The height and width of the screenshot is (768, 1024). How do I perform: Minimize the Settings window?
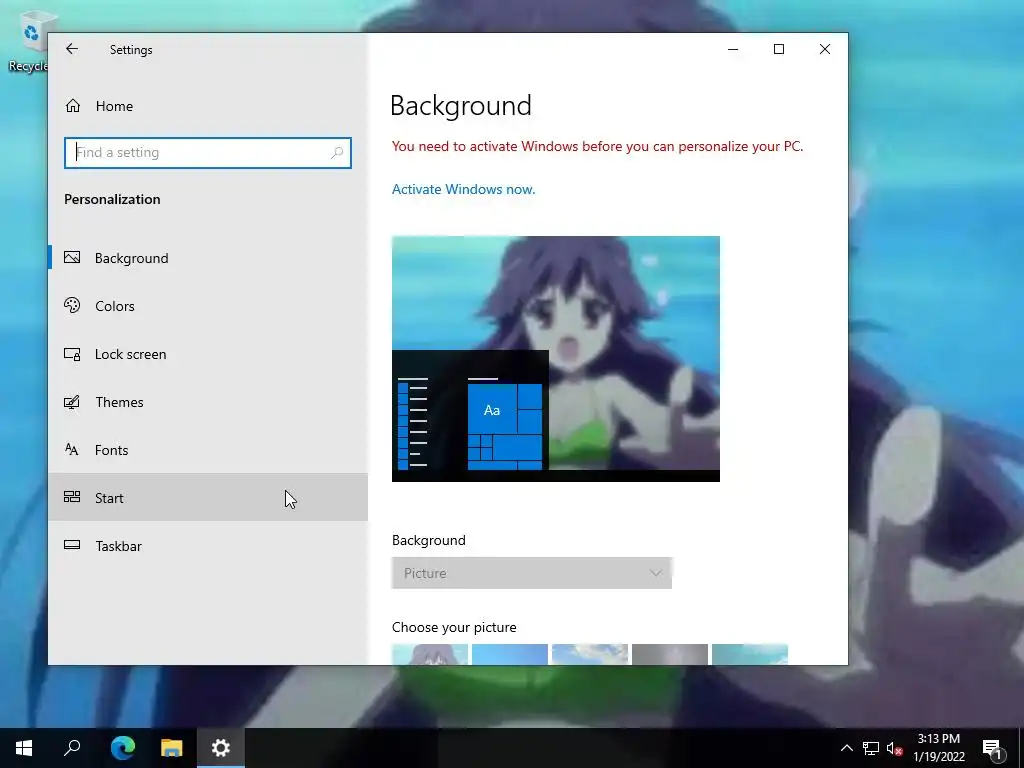733,49
